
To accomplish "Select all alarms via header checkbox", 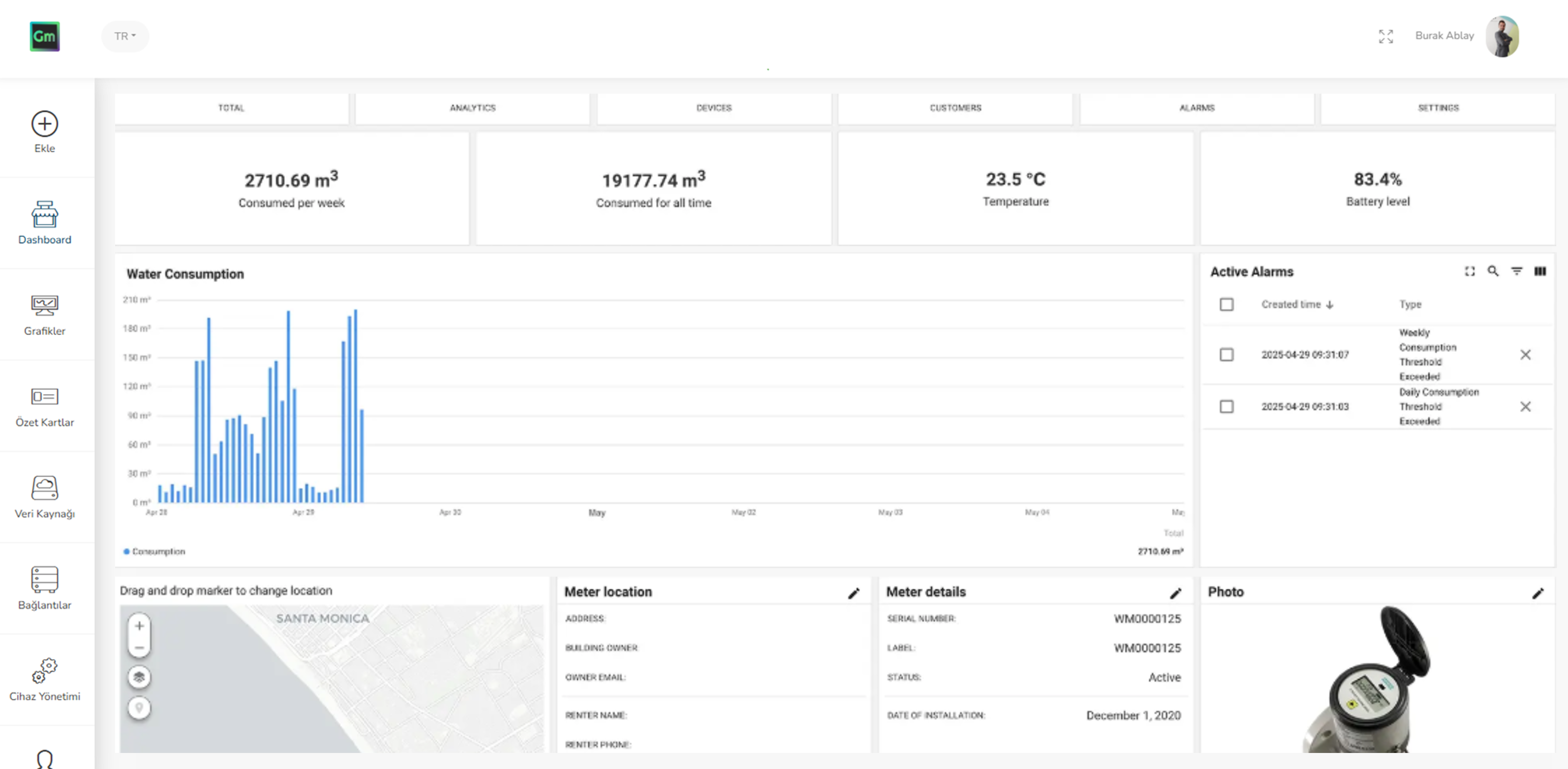I will click(1227, 304).
